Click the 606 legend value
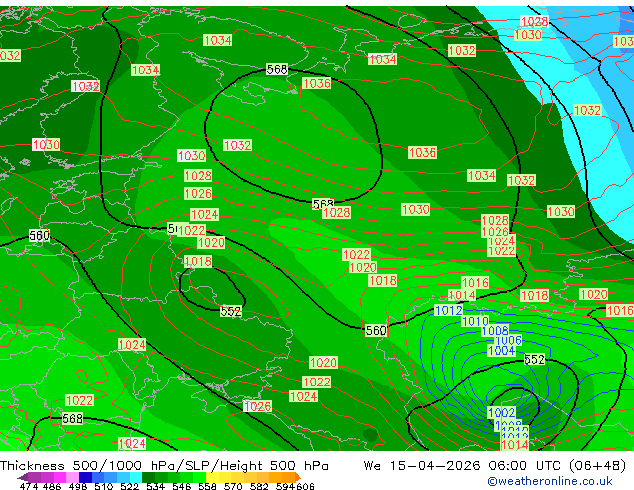Screen dimensions: 634x490 [x=305, y=486]
